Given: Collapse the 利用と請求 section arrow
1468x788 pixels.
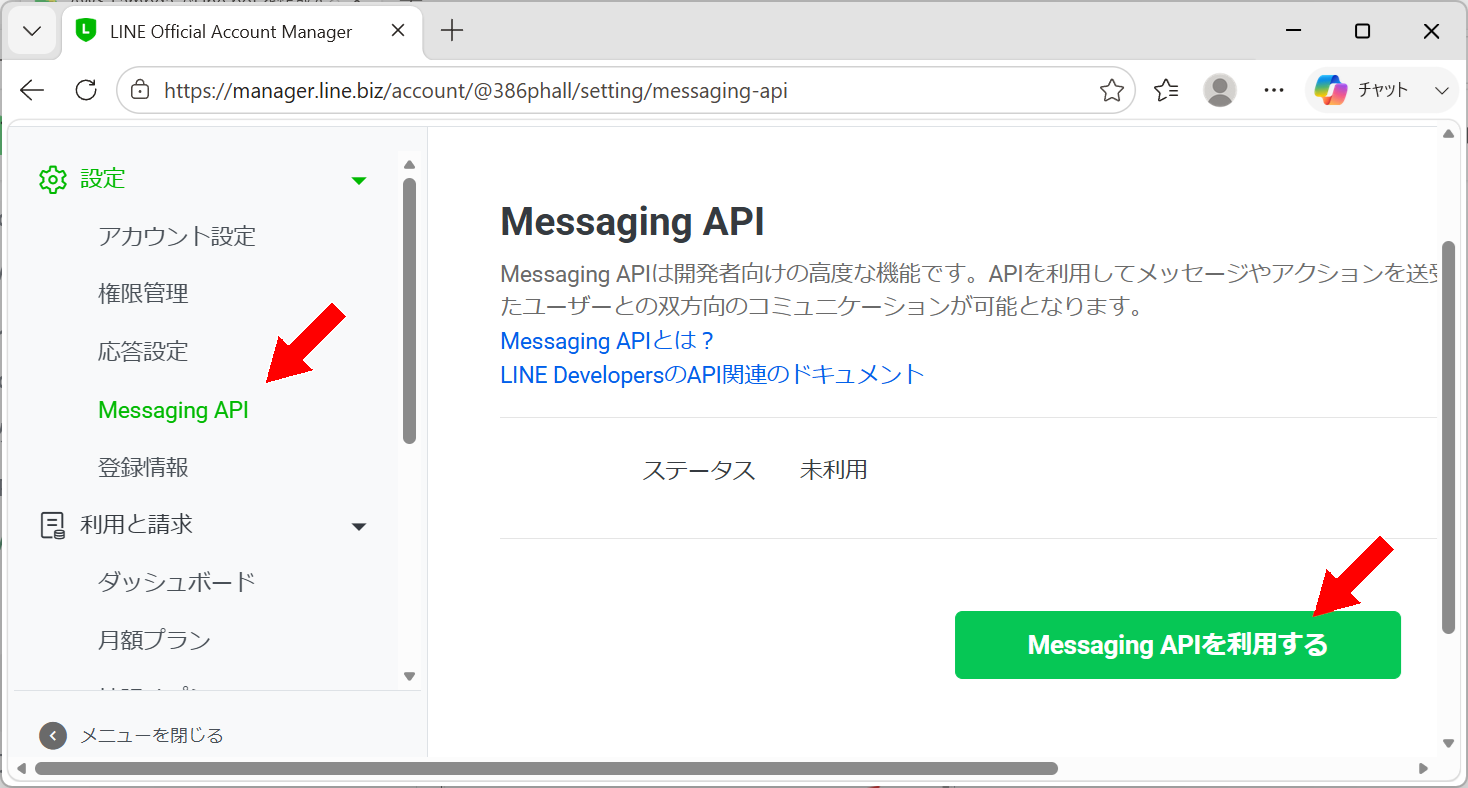Looking at the screenshot, I should click(359, 526).
